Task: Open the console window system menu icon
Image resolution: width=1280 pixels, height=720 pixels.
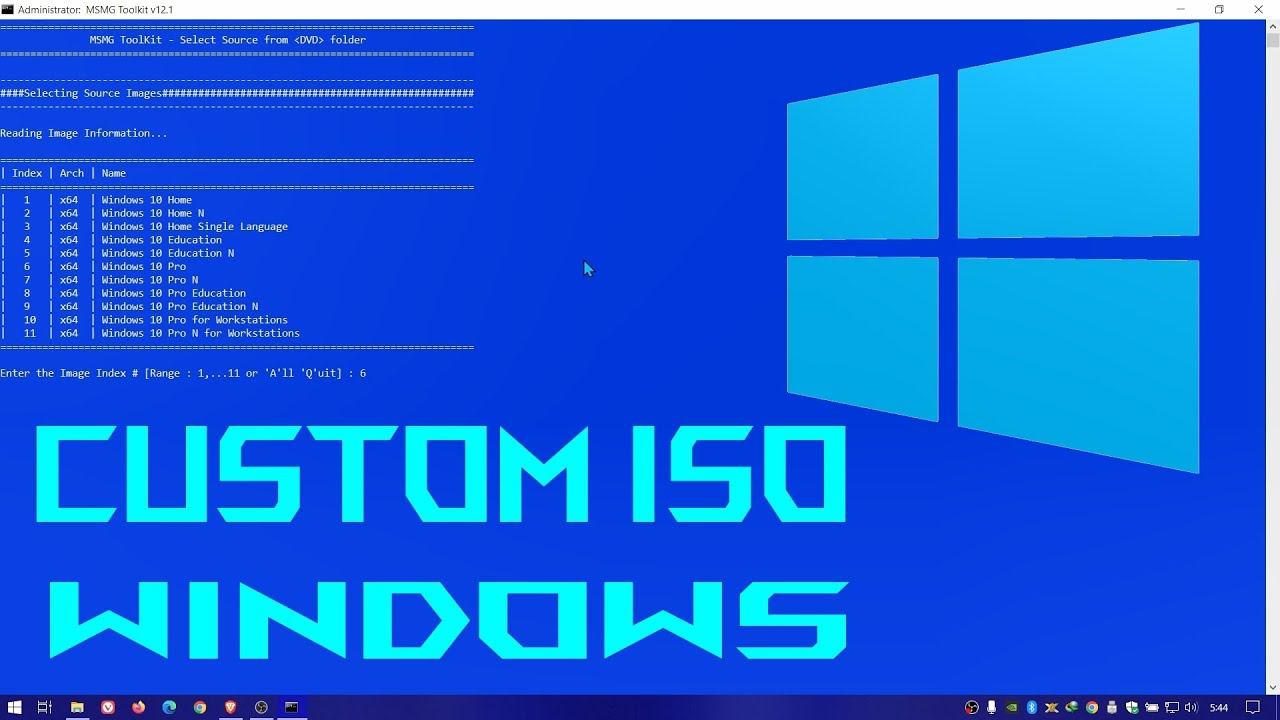Action: pos(8,9)
